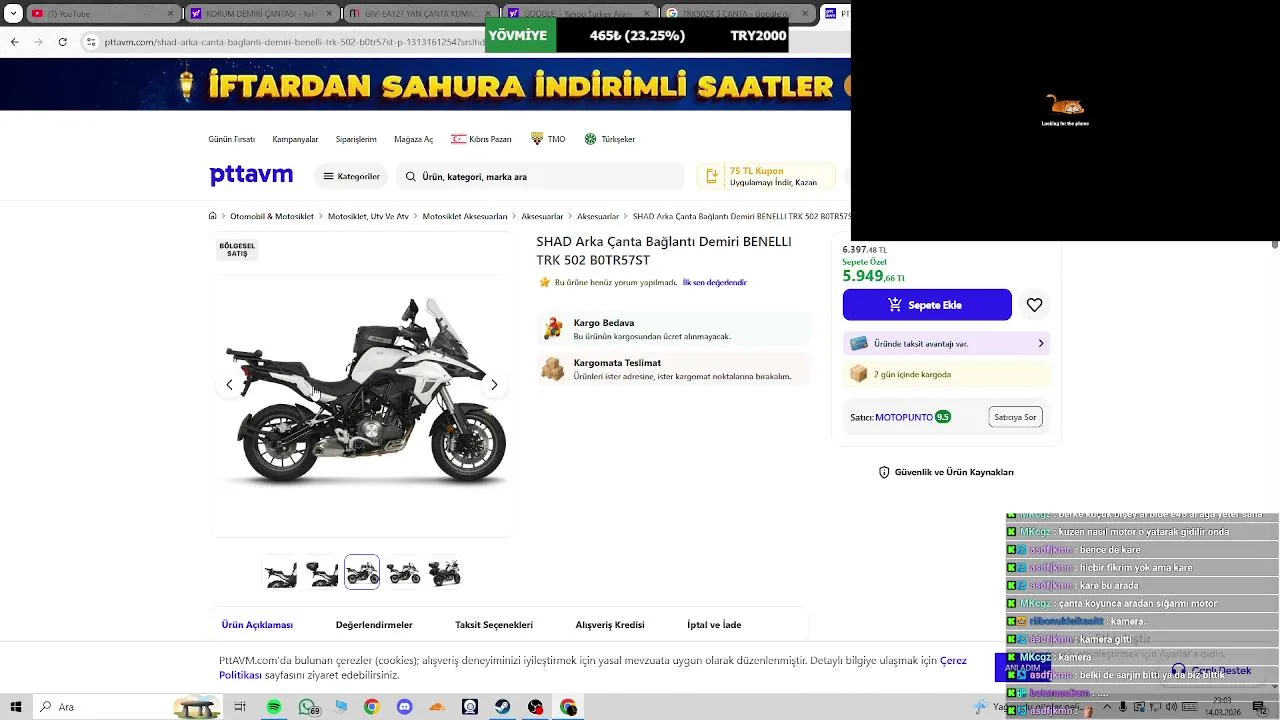Open the Kategoriler hamburger menu

351,176
